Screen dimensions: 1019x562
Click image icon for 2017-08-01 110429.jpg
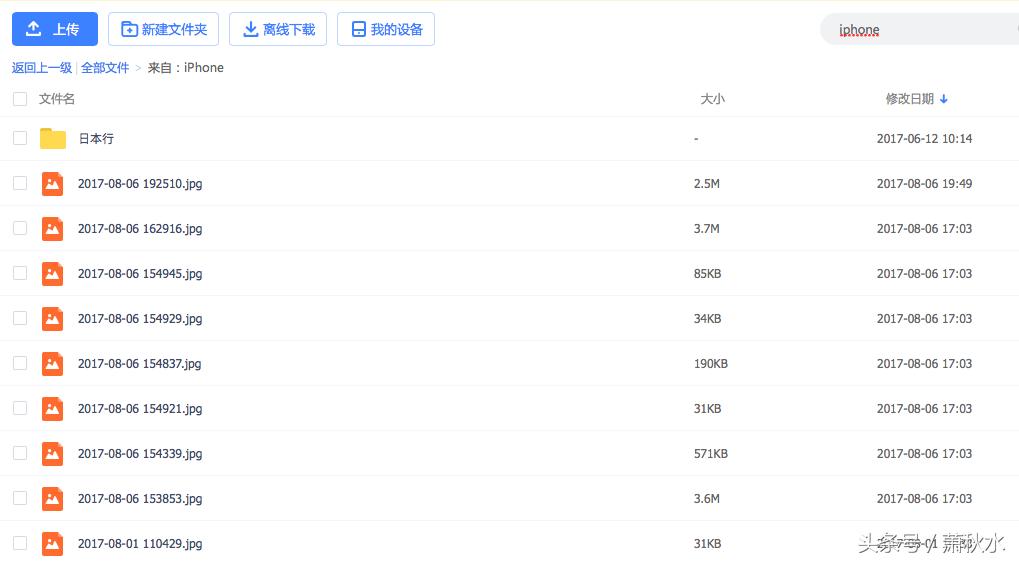pyautogui.click(x=53, y=544)
